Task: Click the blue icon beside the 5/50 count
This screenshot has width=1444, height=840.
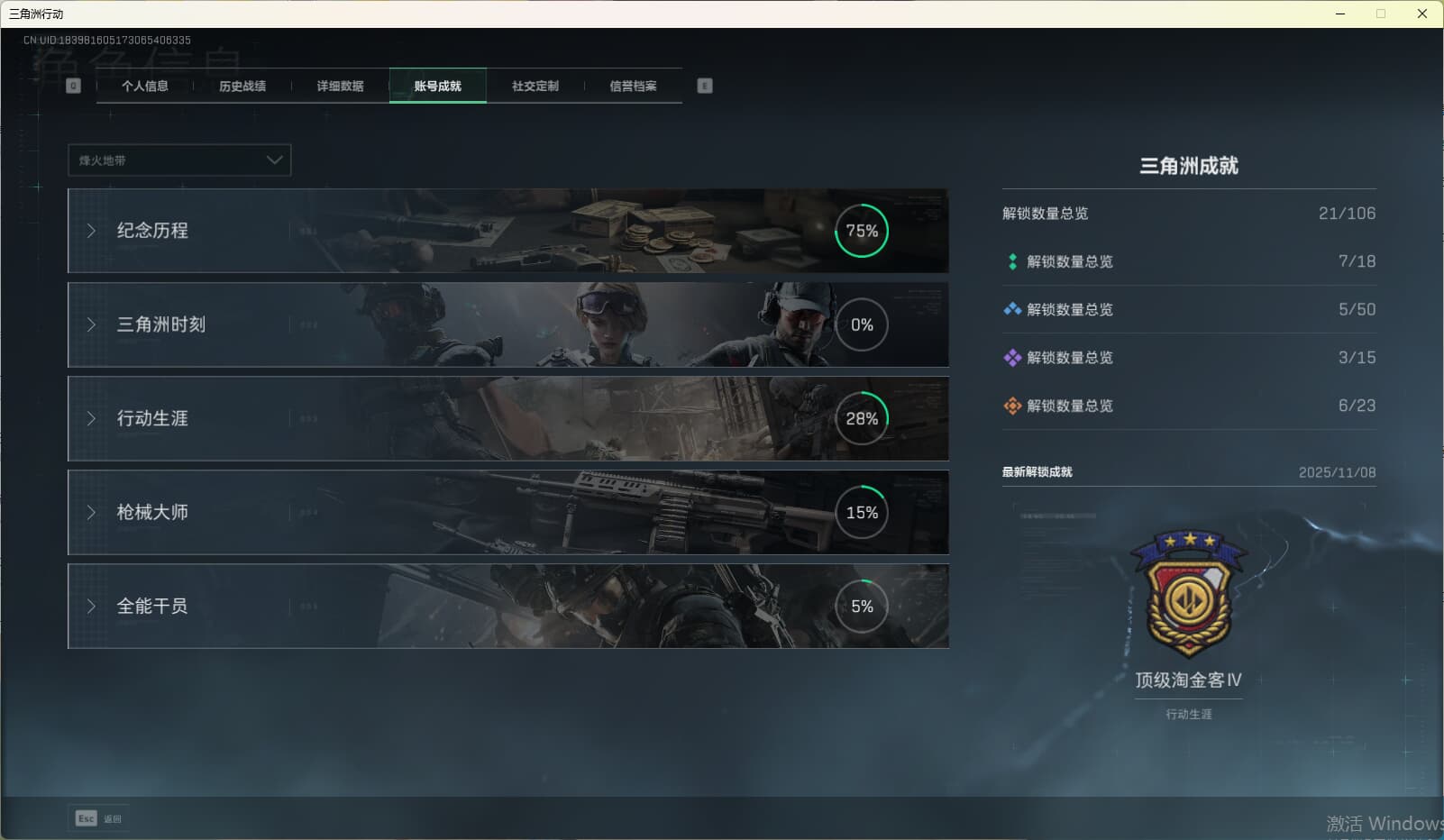Action: 1012,309
